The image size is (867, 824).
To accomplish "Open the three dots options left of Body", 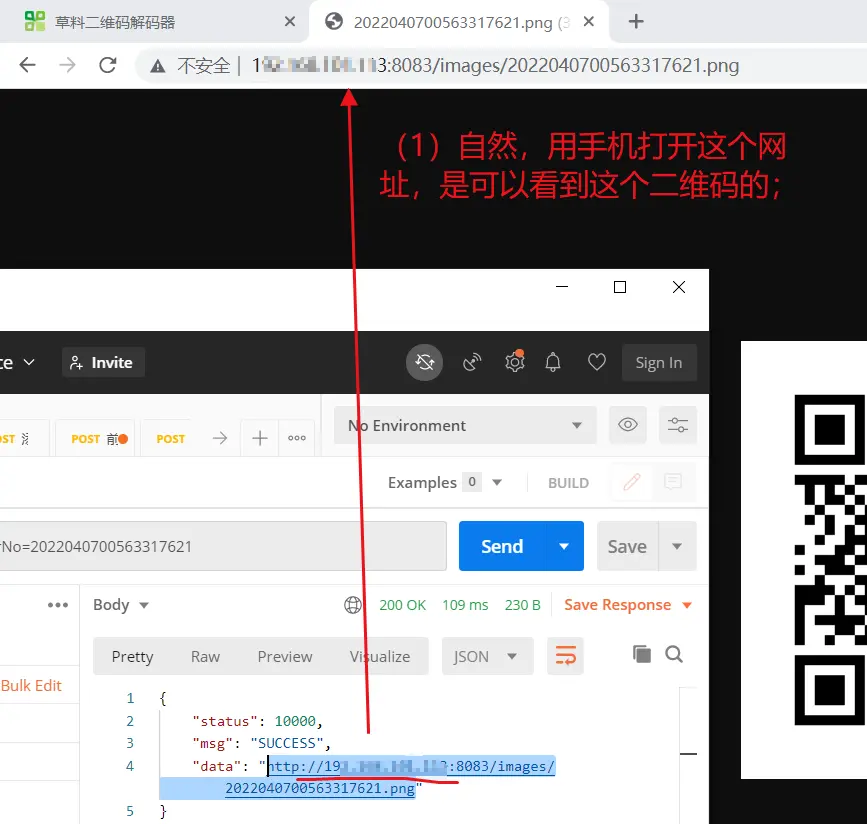I will point(58,604).
